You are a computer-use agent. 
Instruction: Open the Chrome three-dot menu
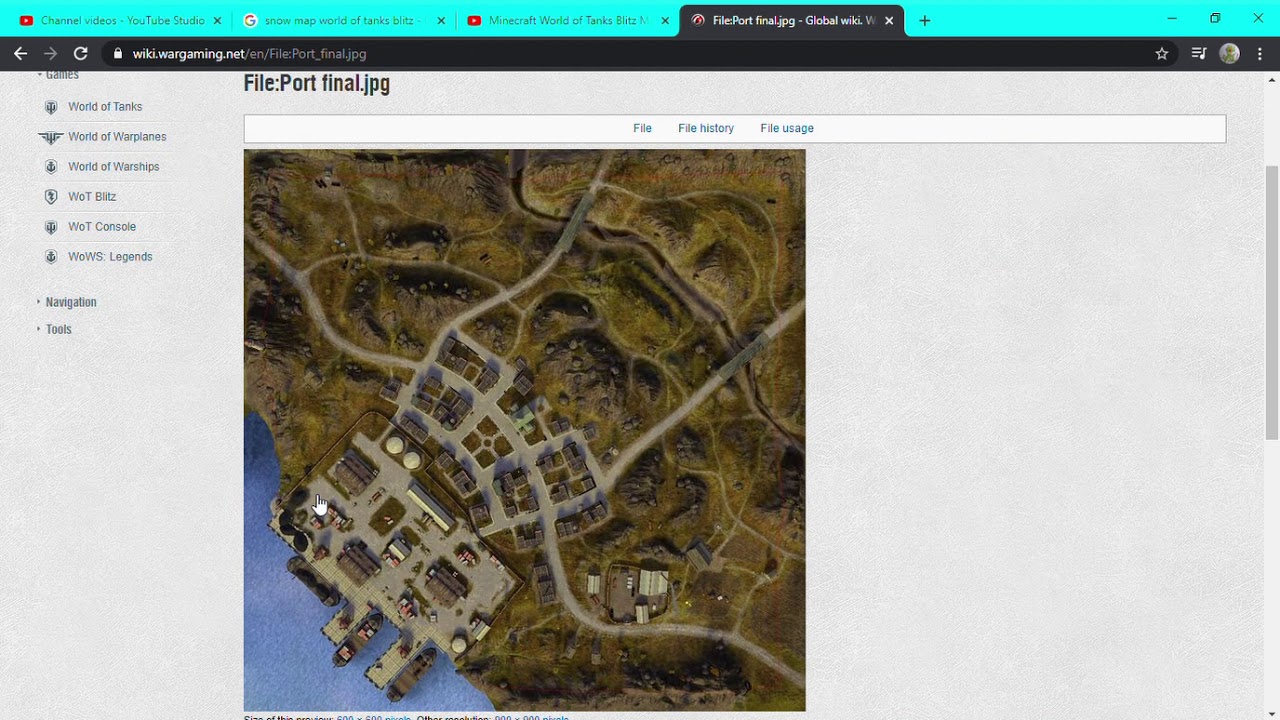click(1260, 54)
